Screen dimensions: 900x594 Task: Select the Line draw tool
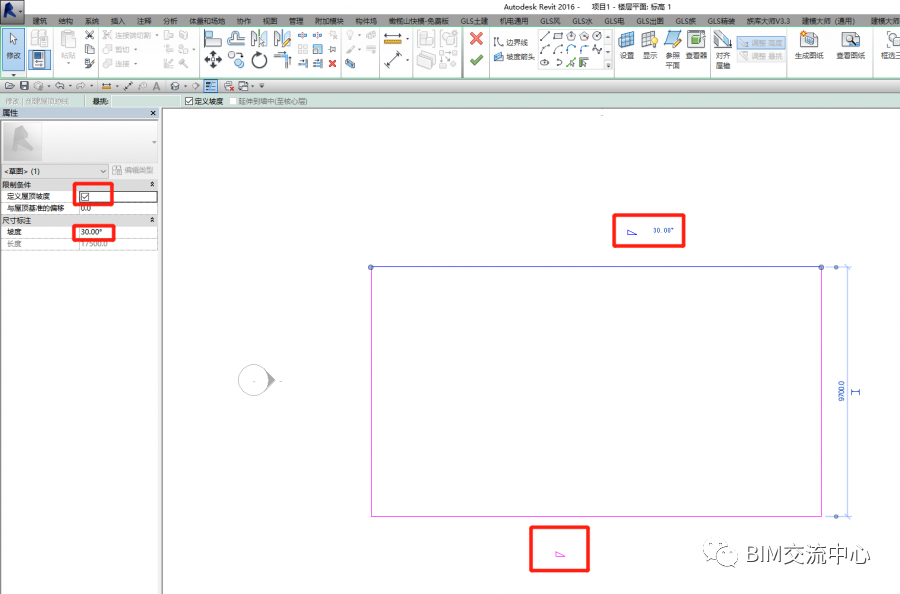(x=545, y=36)
